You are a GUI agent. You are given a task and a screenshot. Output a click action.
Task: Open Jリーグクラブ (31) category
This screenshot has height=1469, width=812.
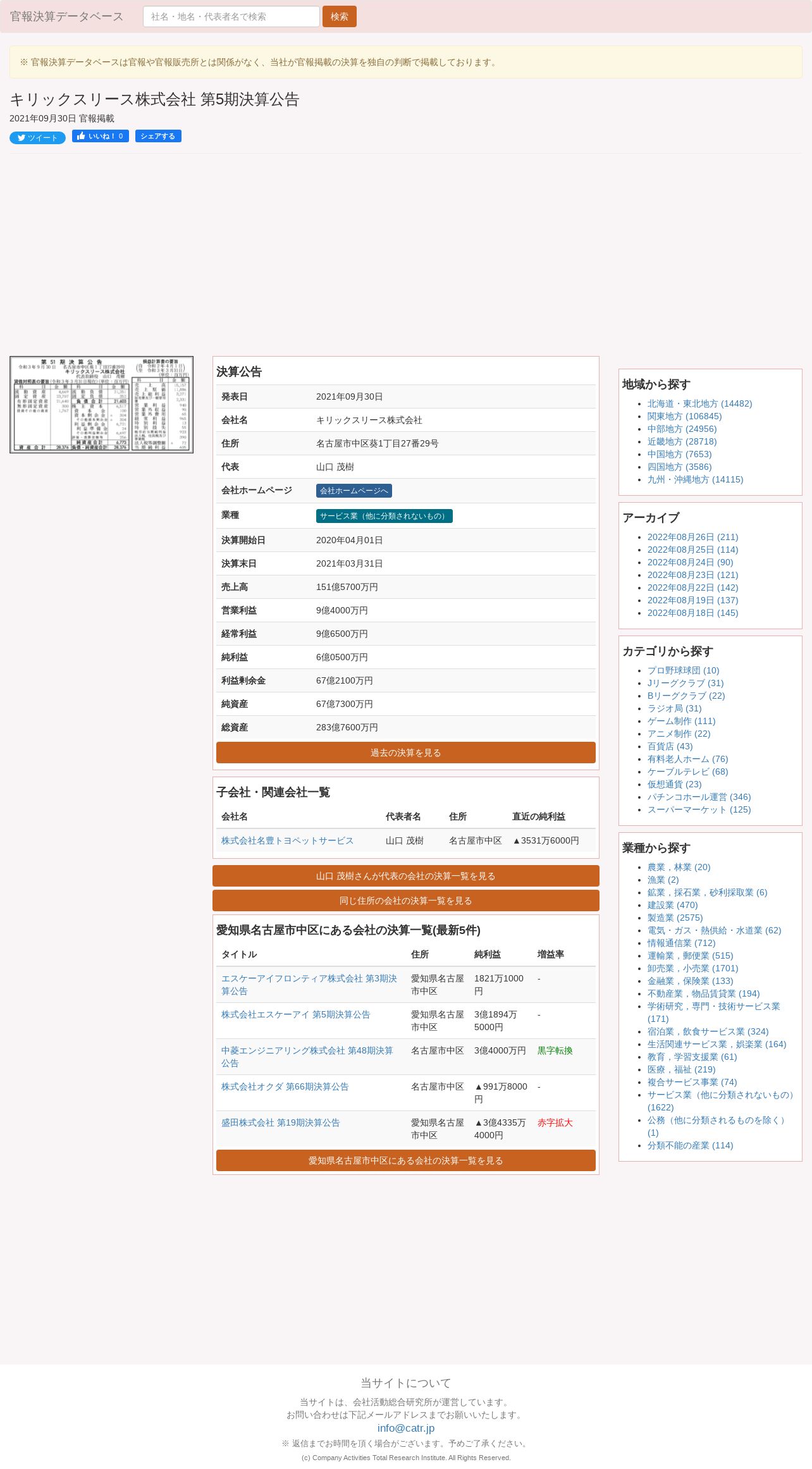coord(686,683)
